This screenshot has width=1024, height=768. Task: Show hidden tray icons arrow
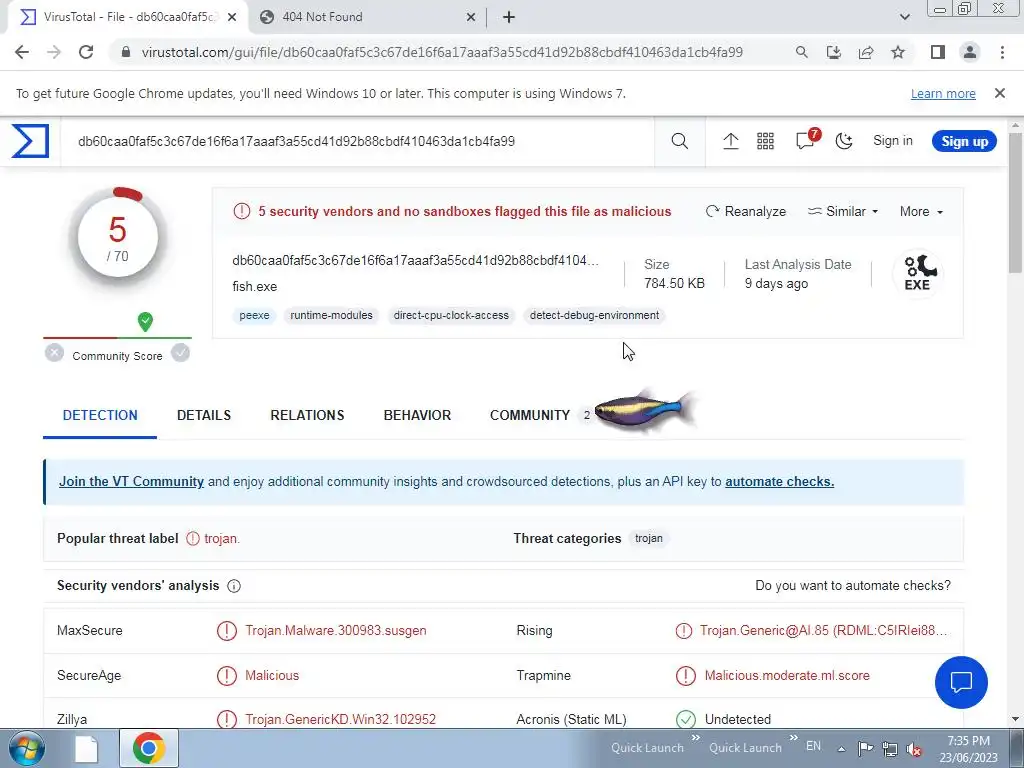(841, 749)
